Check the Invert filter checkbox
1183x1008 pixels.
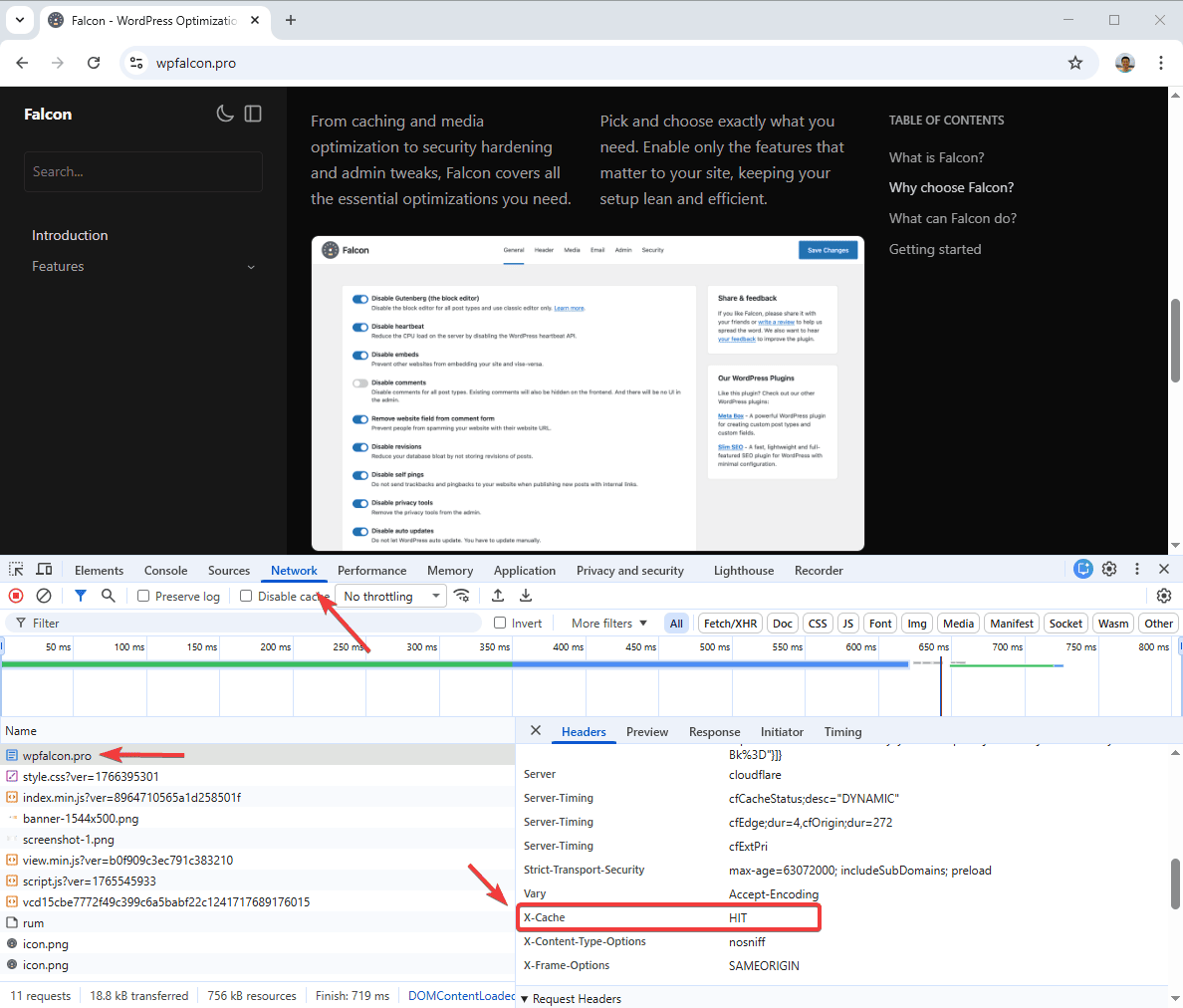click(499, 623)
